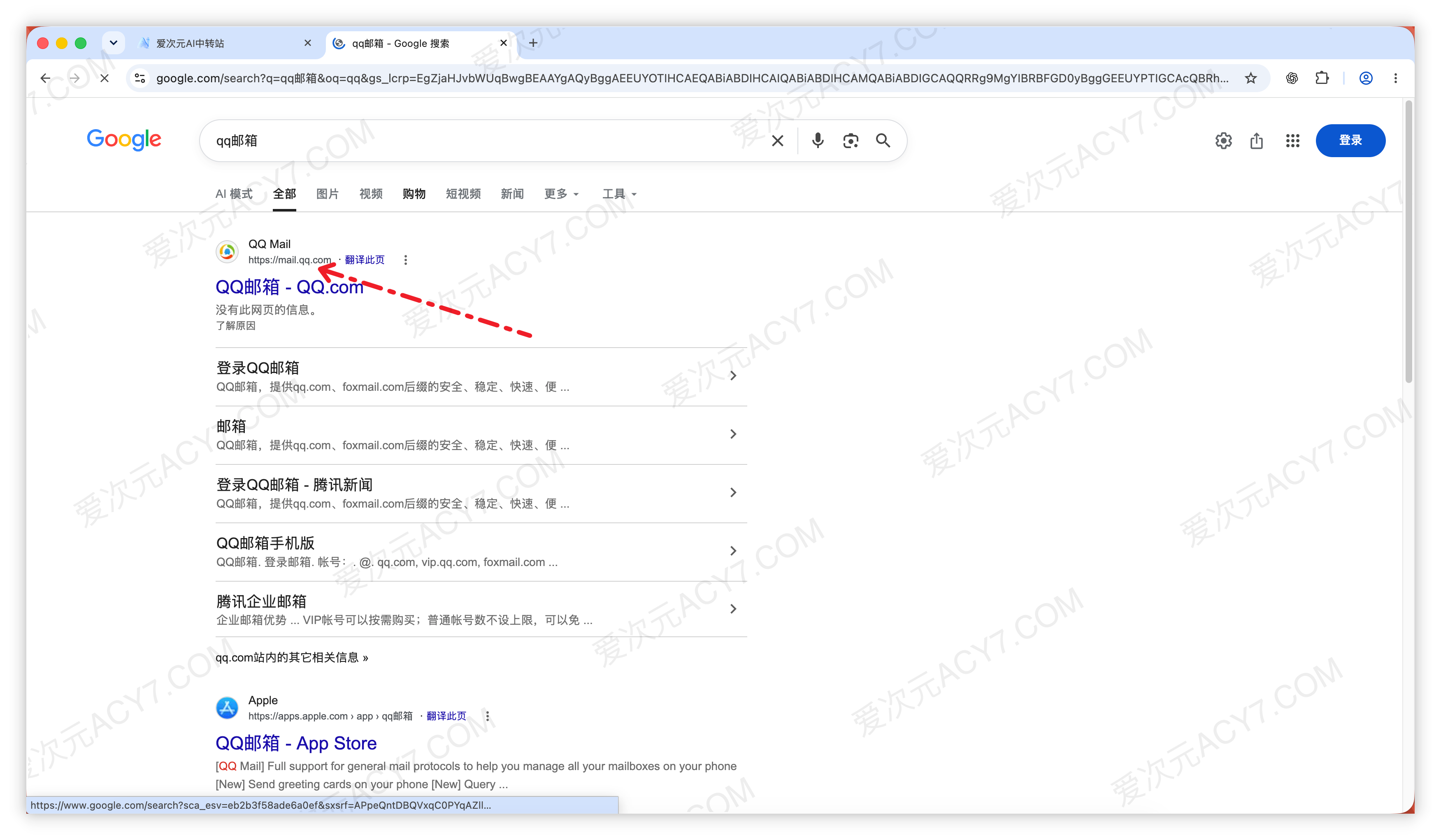Expand the 工具 dropdown
This screenshot has height=840, width=1441.
[x=619, y=194]
